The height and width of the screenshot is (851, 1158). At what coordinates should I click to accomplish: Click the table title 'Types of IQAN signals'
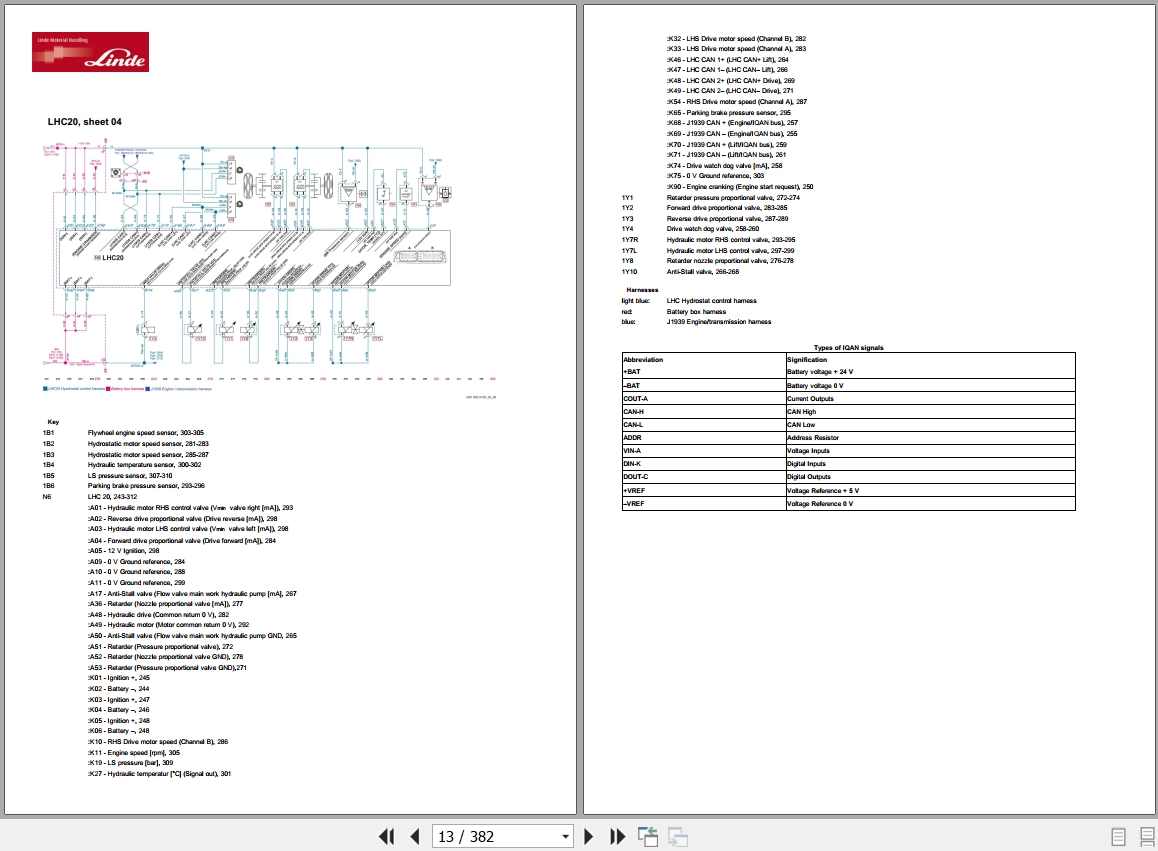848,347
